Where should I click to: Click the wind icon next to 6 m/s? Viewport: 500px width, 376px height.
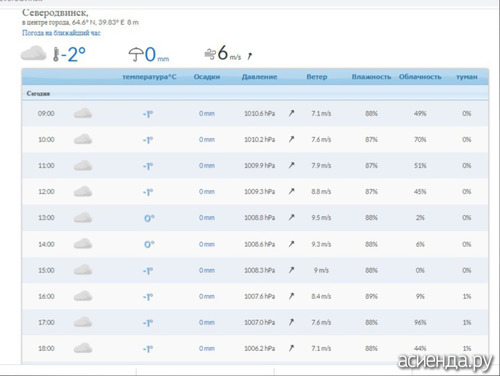(210, 54)
